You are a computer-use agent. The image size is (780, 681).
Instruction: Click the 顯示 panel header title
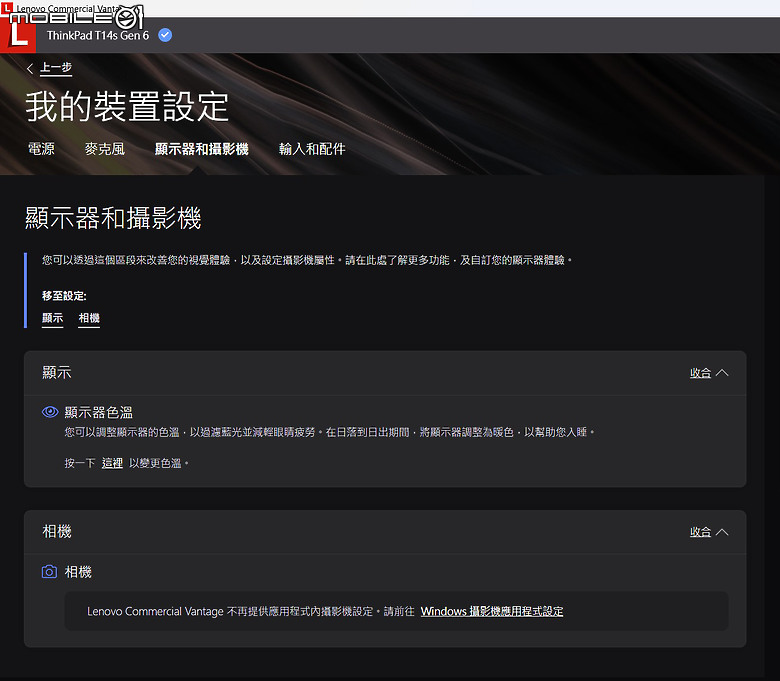tap(57, 372)
